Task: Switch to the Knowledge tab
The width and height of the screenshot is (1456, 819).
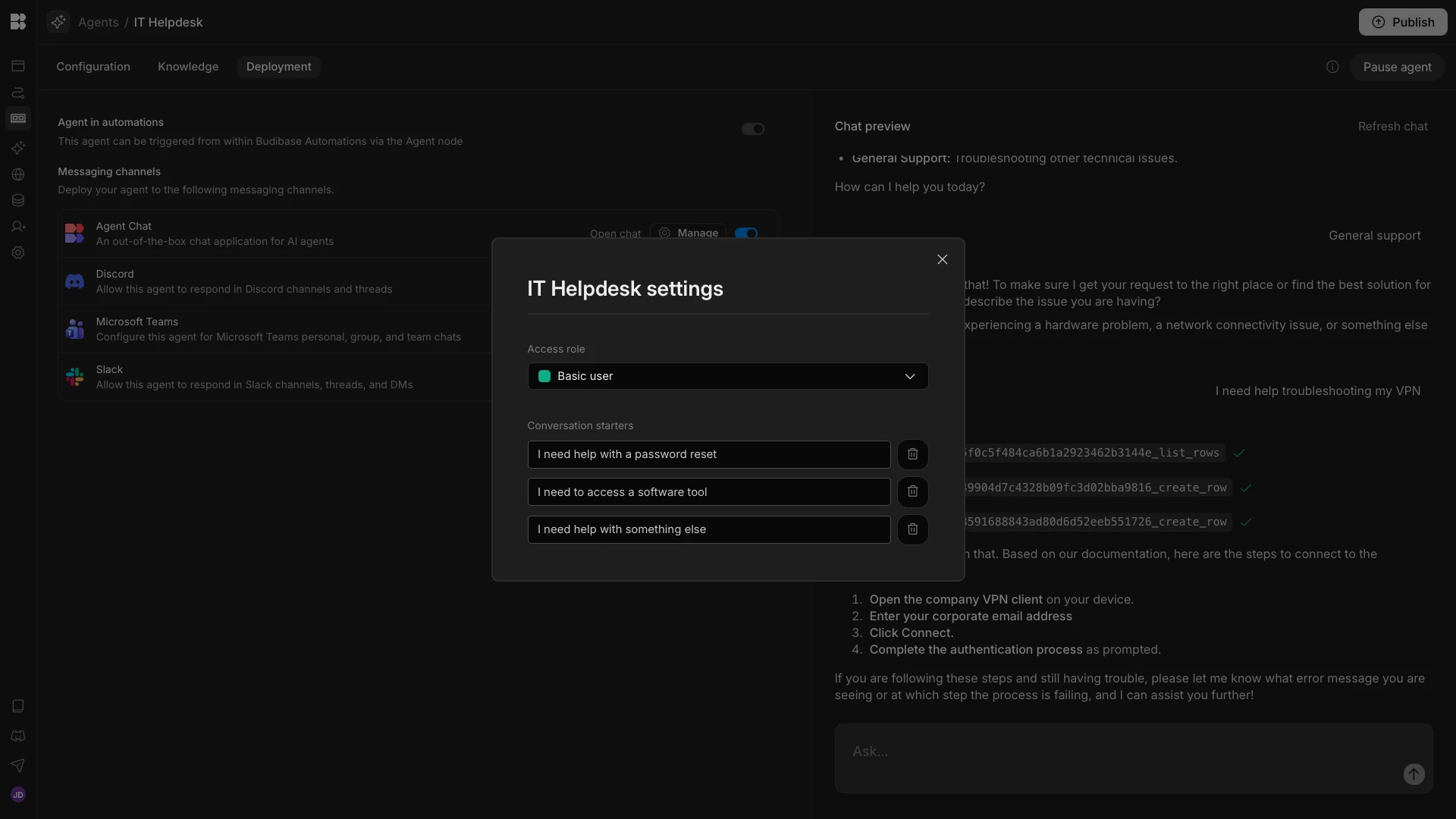Action: [188, 67]
